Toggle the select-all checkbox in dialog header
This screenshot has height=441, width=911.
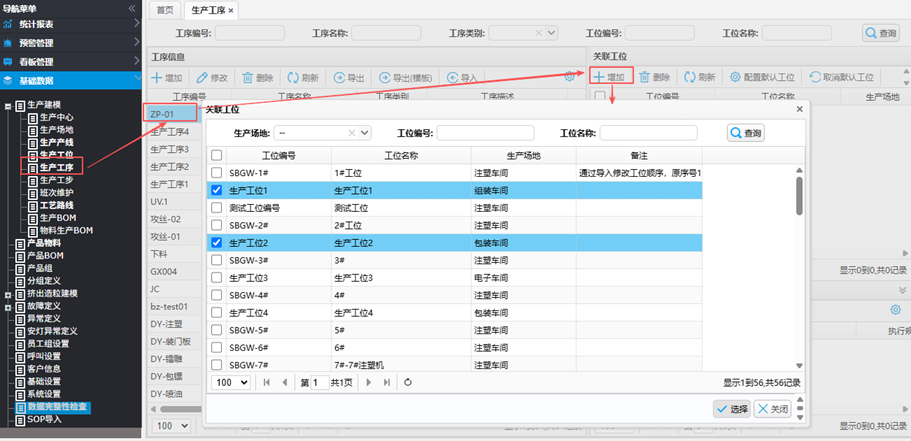[x=216, y=155]
